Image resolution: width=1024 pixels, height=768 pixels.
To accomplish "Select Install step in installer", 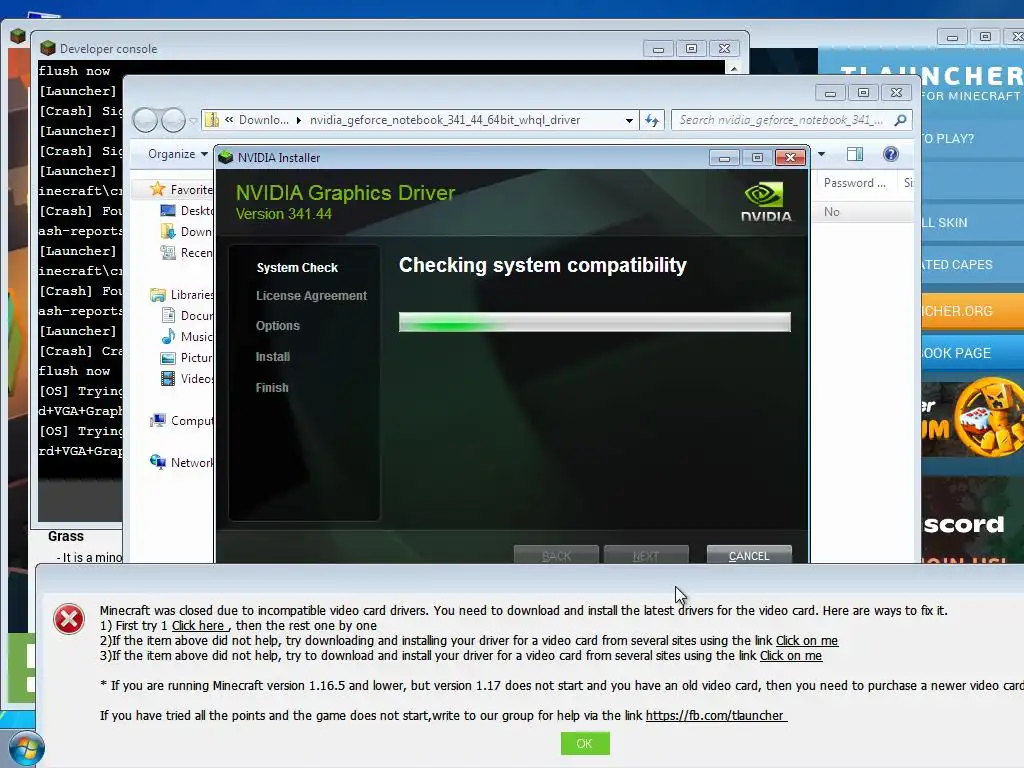I will pyautogui.click(x=272, y=357).
